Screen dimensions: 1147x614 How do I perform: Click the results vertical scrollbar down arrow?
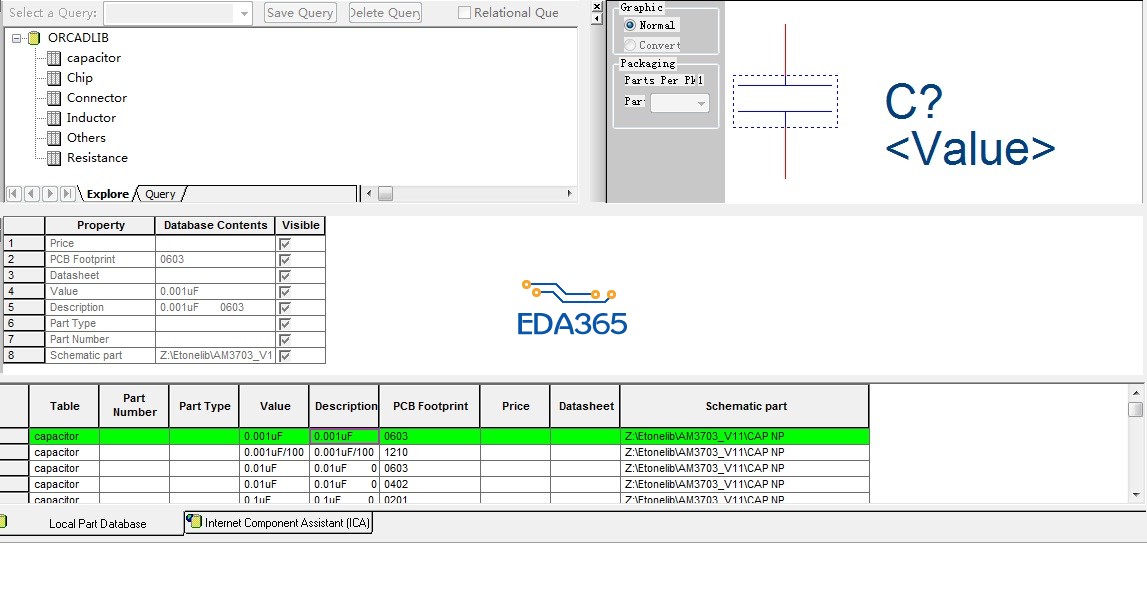1136,495
